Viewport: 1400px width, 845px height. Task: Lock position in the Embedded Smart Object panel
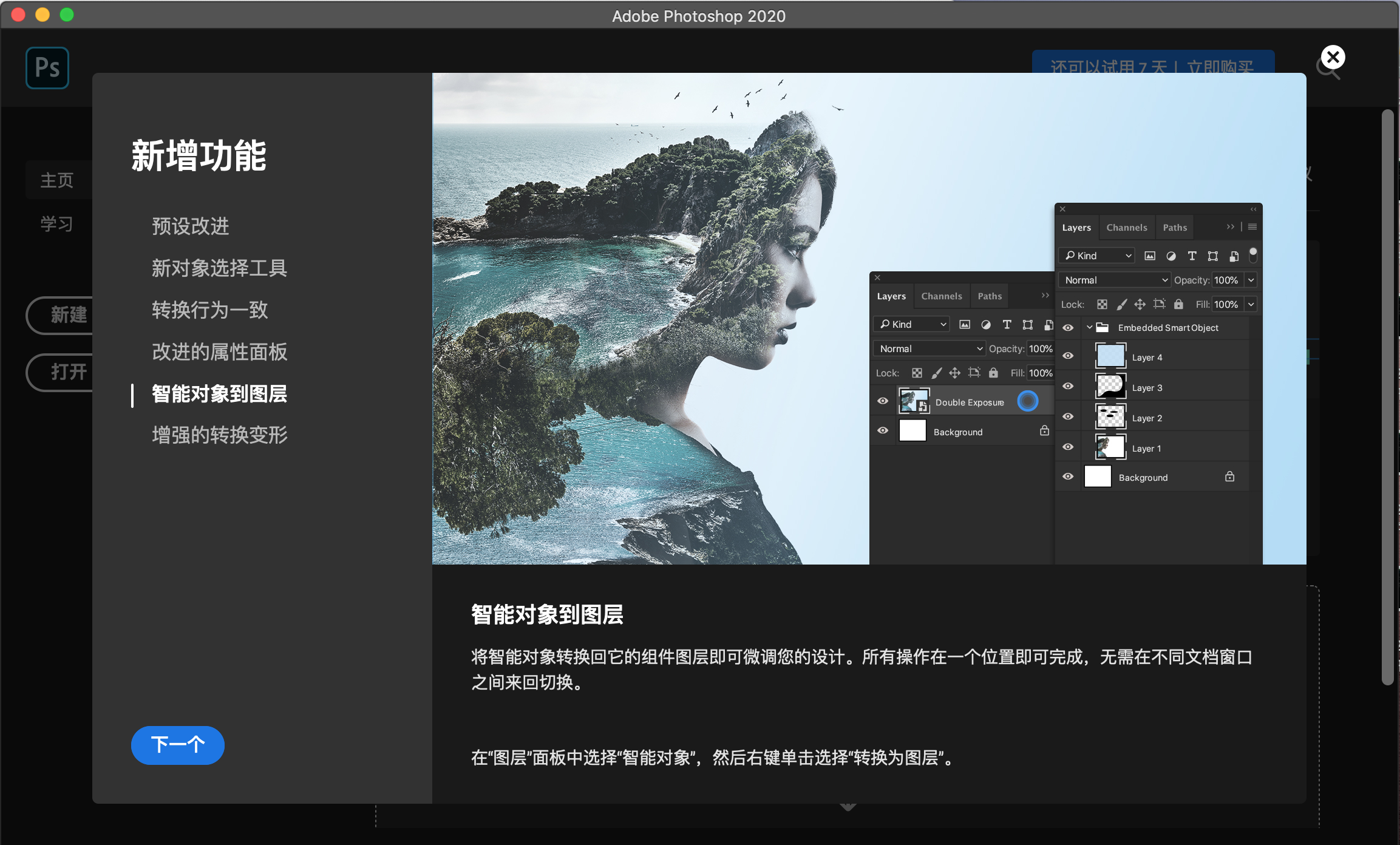point(1140,304)
